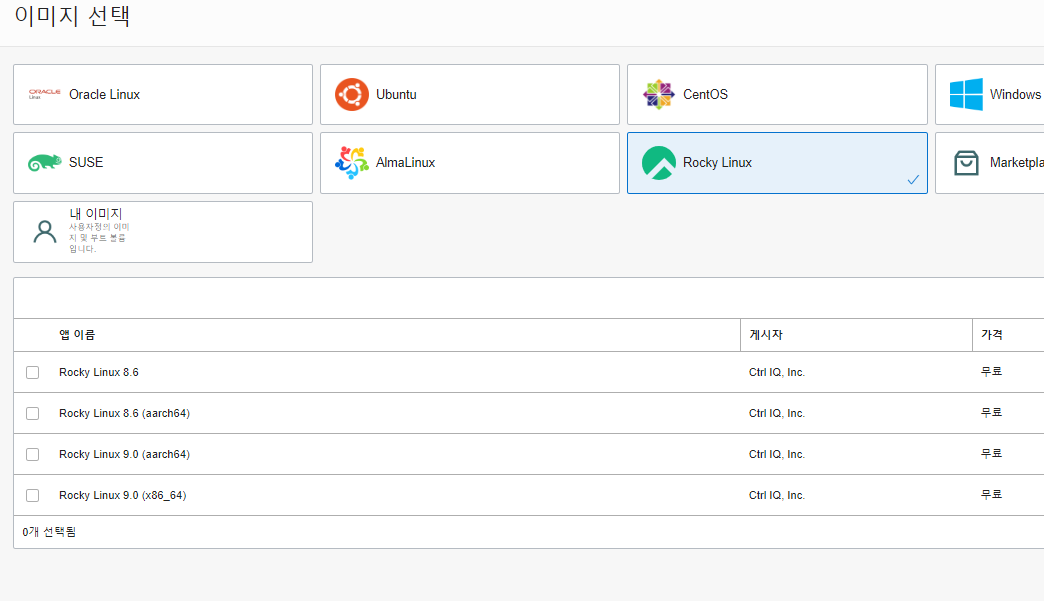Click the Rocky Linux 9.0 (x86_64) row name
Screen dimensions: 1044x601
pos(122,495)
